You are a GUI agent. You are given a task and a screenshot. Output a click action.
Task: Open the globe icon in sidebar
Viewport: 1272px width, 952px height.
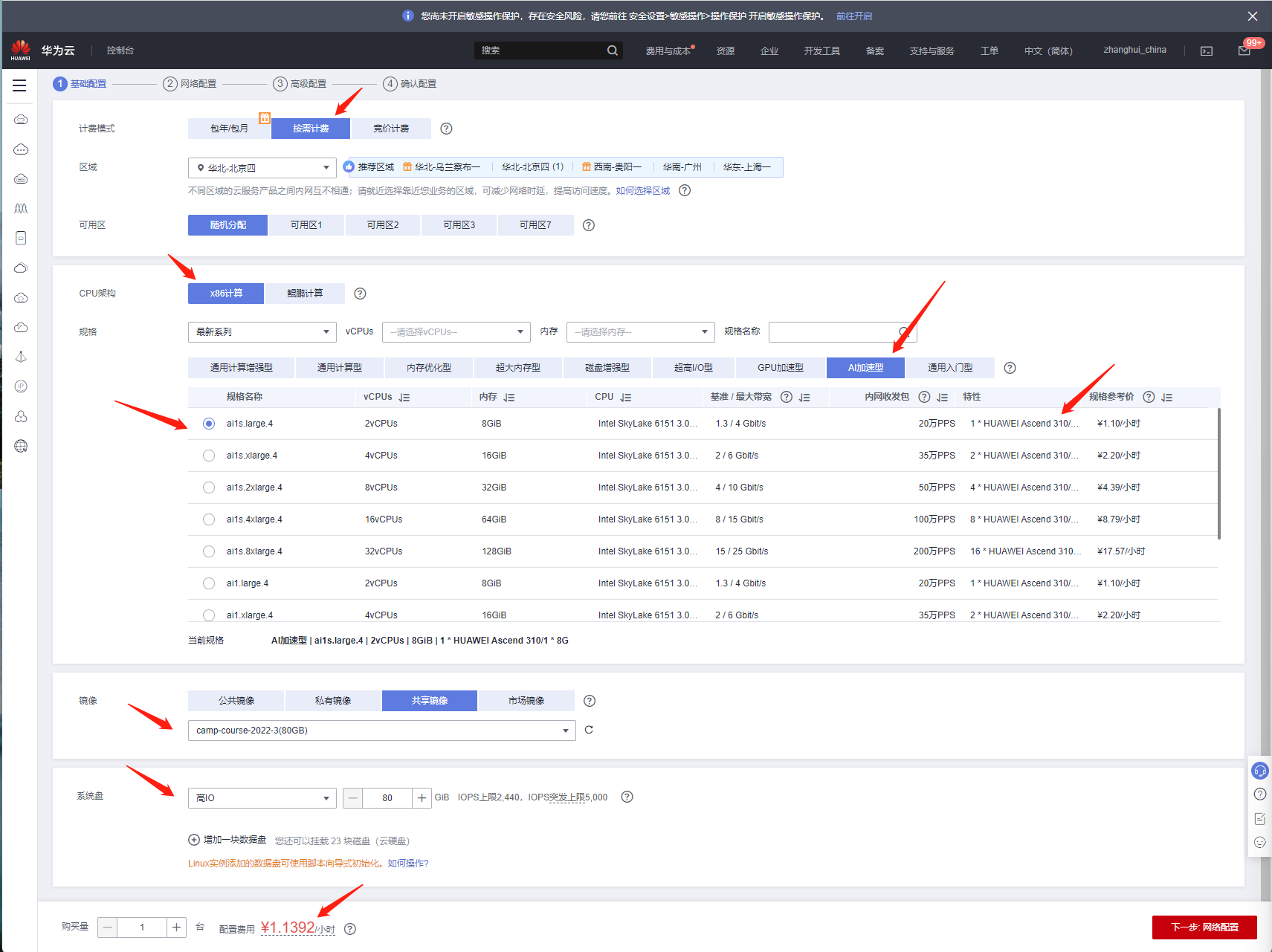pos(21,446)
